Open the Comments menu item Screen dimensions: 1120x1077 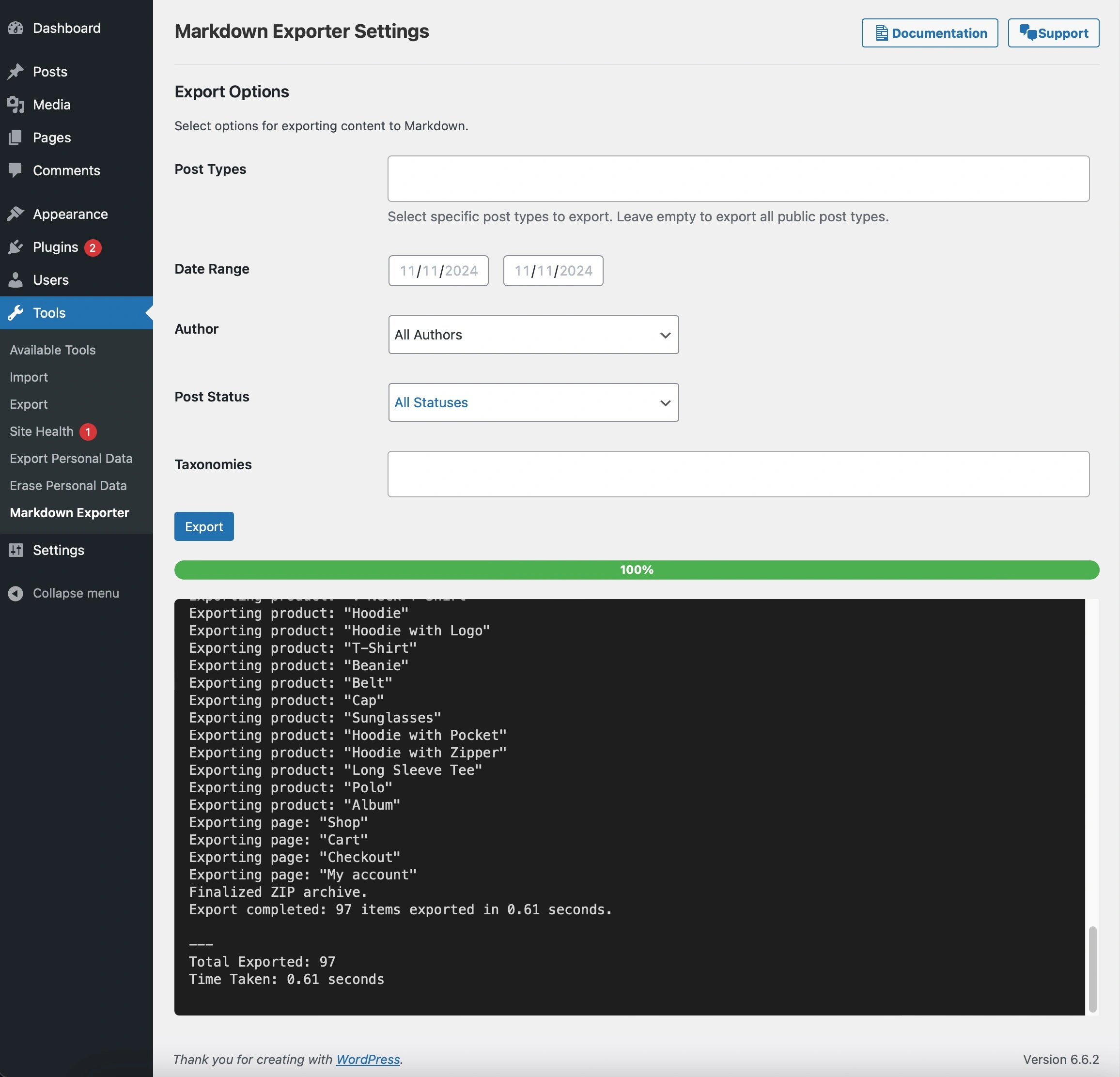[x=77, y=170]
